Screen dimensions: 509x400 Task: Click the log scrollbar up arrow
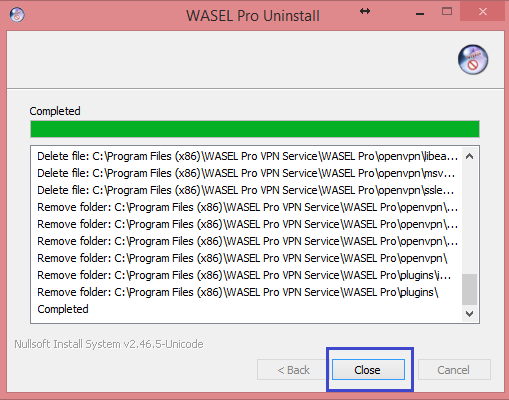coord(469,156)
